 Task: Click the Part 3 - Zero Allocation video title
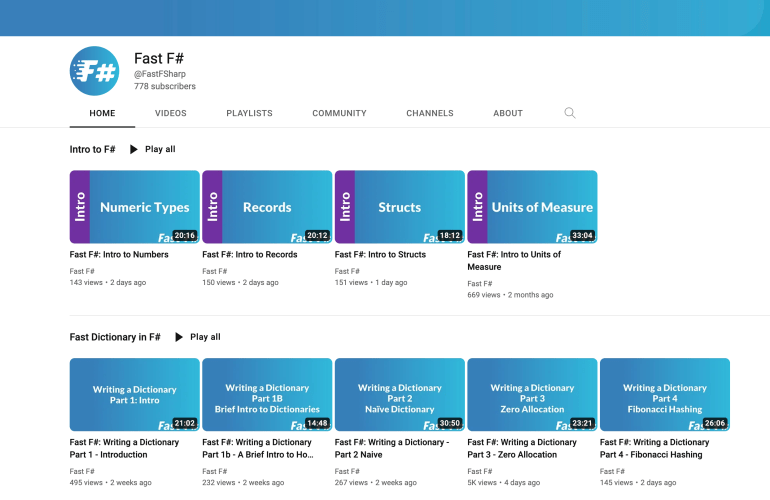click(520, 448)
